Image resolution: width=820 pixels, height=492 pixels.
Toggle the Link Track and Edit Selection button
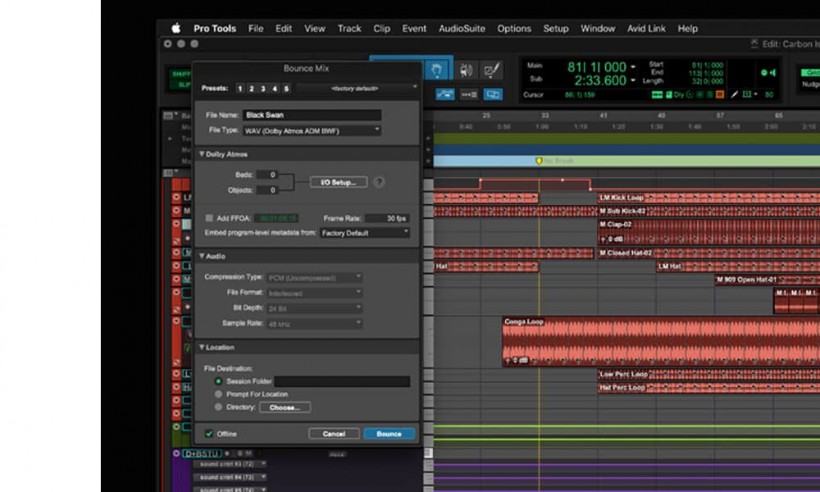point(492,95)
